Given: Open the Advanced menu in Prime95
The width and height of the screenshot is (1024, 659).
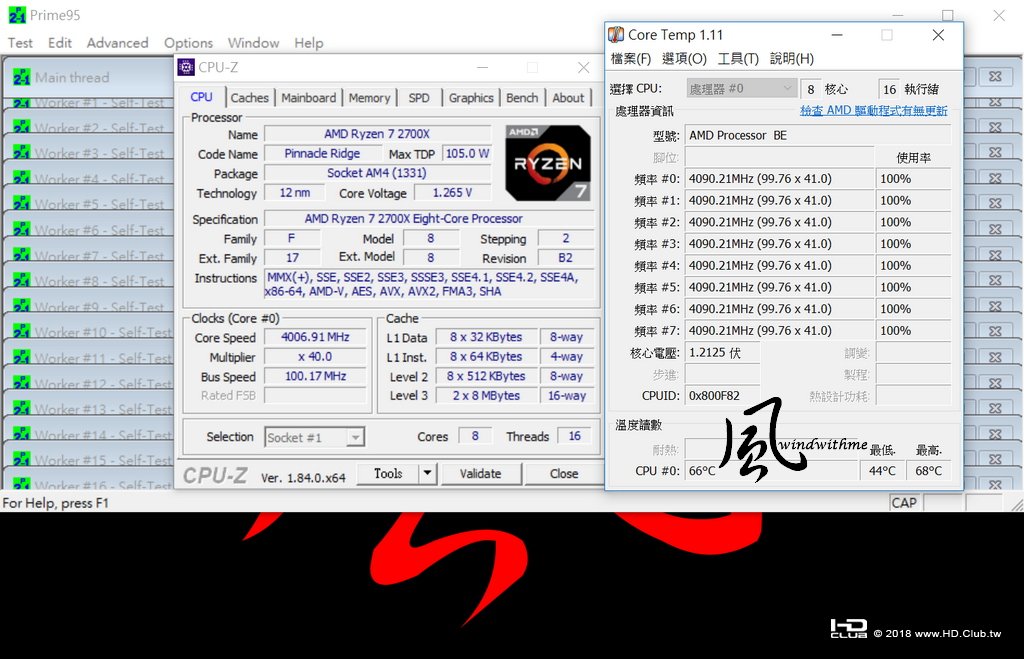Looking at the screenshot, I should click(x=118, y=43).
